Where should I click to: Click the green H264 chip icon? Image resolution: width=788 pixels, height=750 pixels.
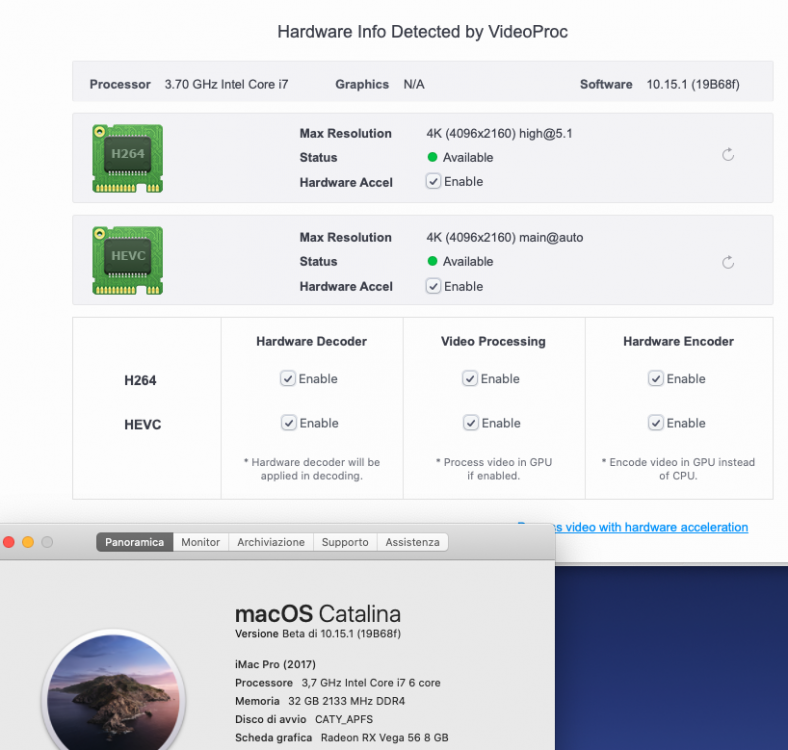128,158
